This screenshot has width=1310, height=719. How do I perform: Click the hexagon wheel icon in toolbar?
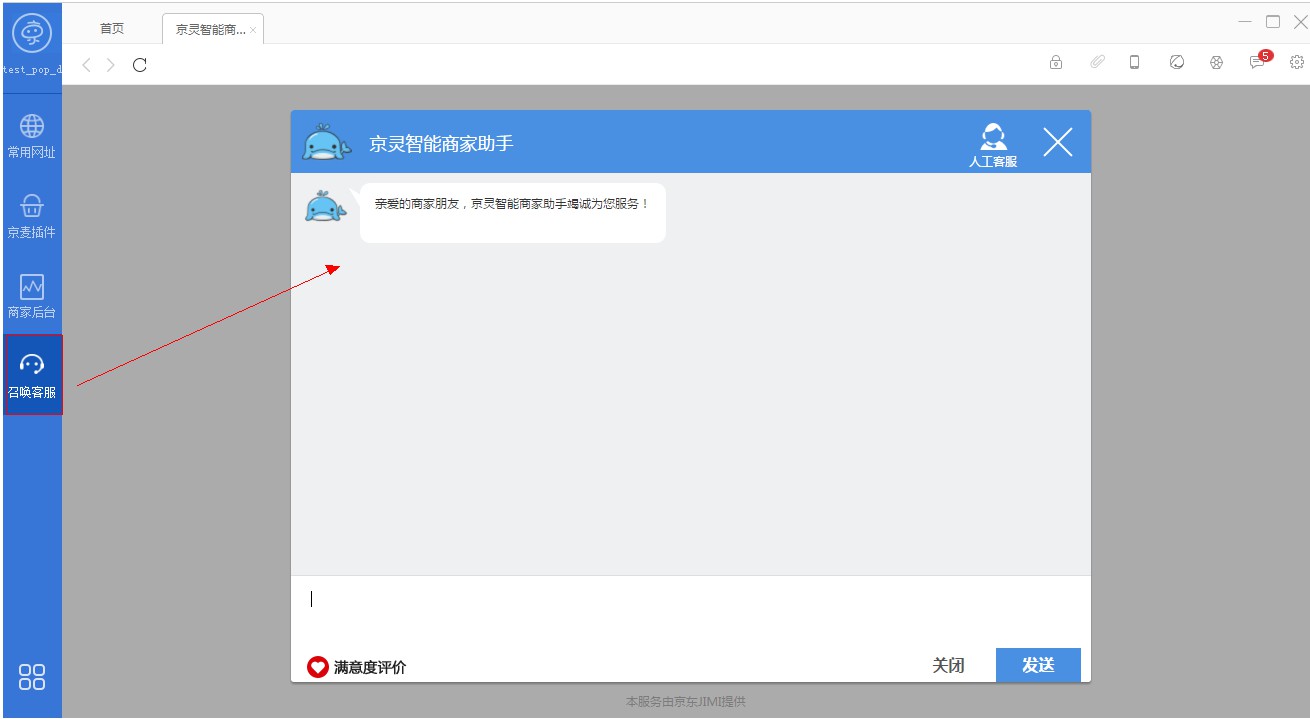1216,62
